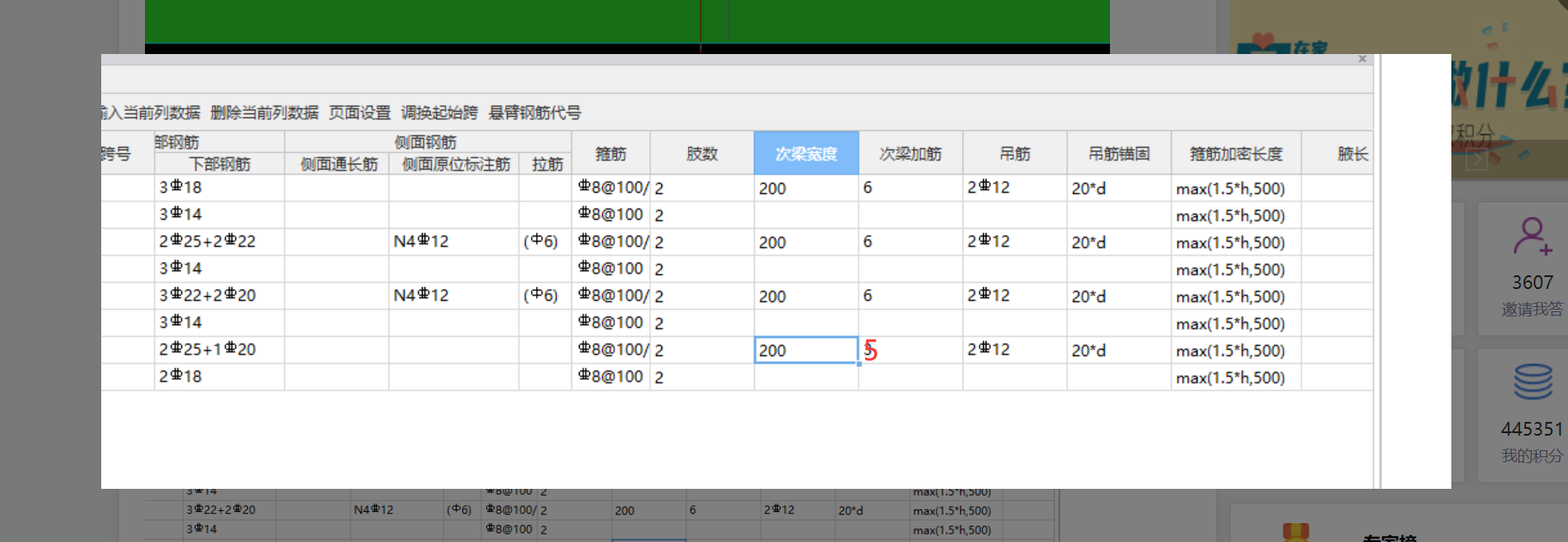Click the Φ8@100 箍筋 cell in the 2Φ18 row
The width and height of the screenshot is (1568, 542).
coord(611,376)
